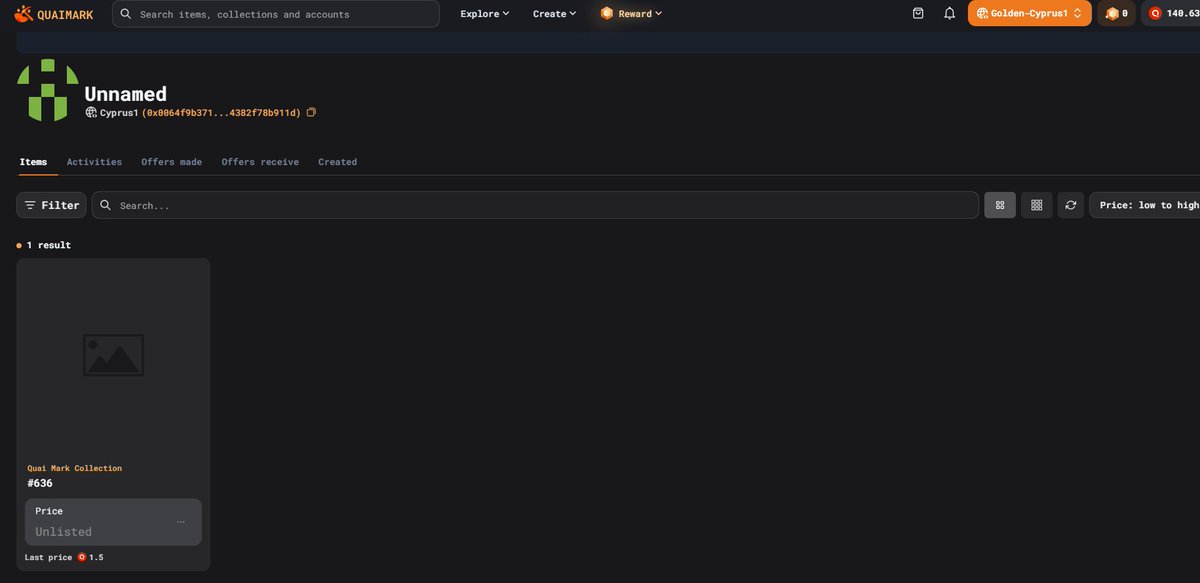Click the reward points cube badge
Viewport: 1200px width, 583px height.
(1116, 14)
